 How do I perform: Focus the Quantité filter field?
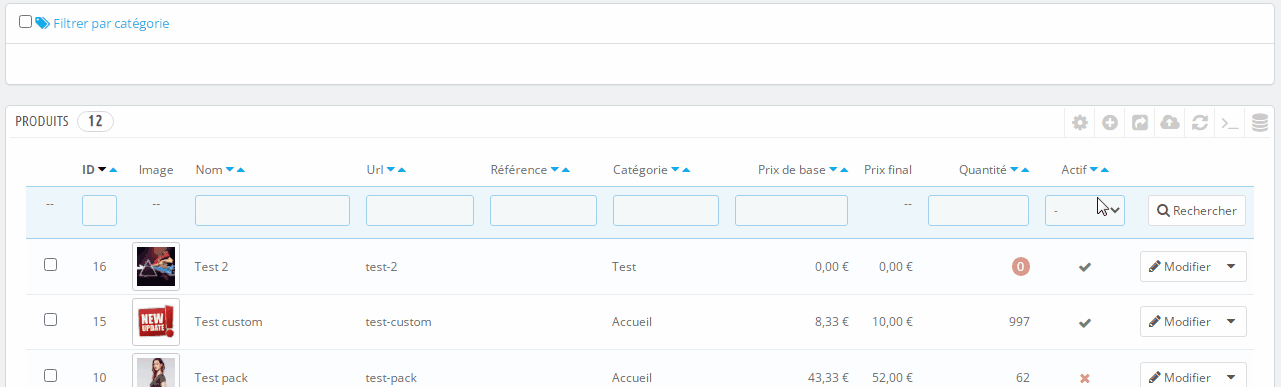(x=978, y=210)
